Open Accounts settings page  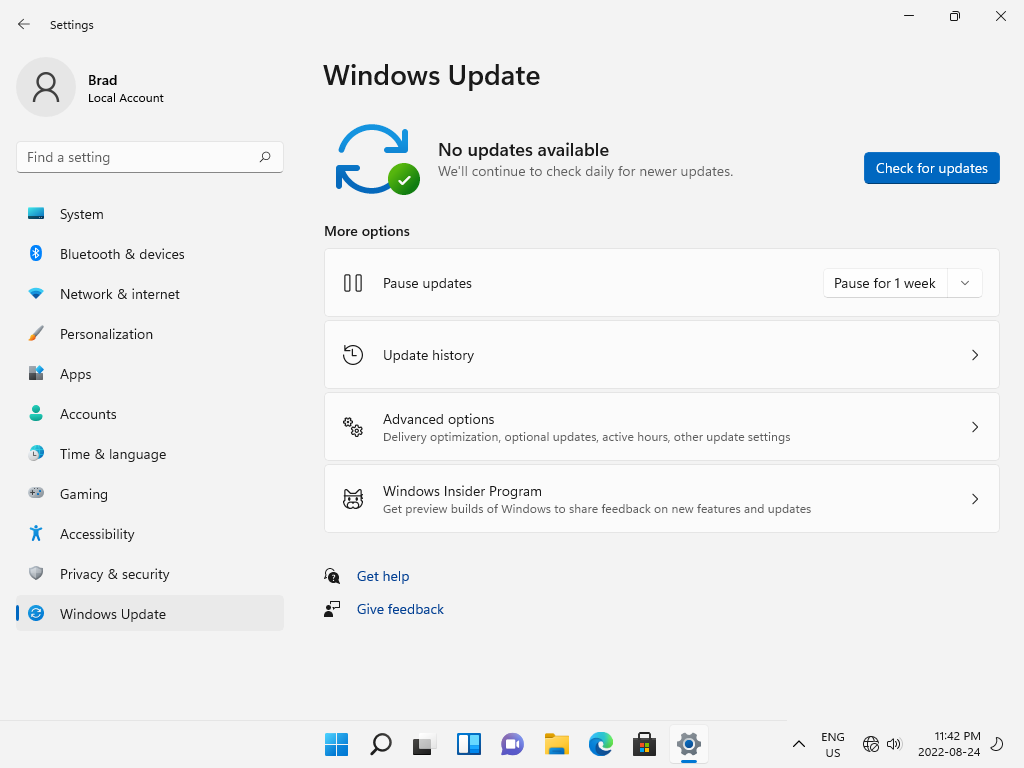(x=150, y=413)
